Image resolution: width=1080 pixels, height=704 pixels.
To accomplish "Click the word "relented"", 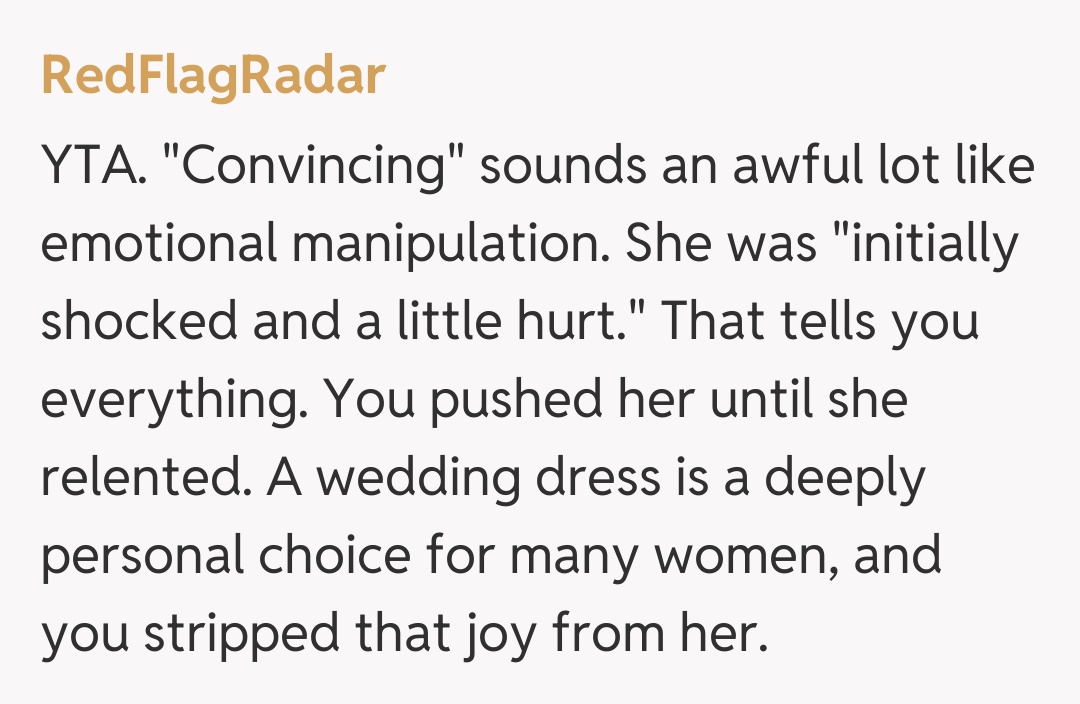I will pyautogui.click(x=143, y=478).
